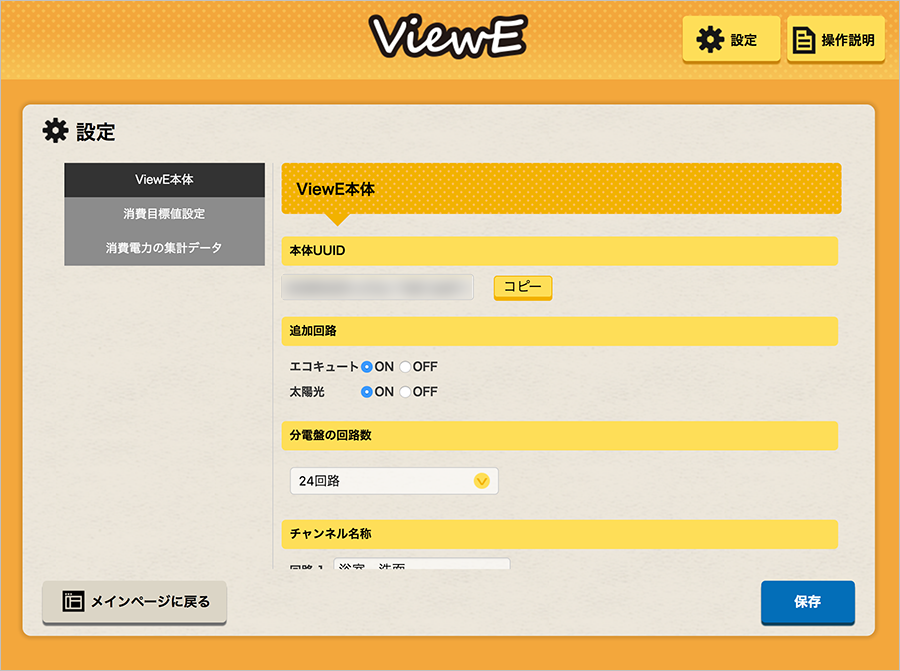The width and height of the screenshot is (900, 671).
Task: Click the 本体UUID section heading
Action: click(x=560, y=251)
